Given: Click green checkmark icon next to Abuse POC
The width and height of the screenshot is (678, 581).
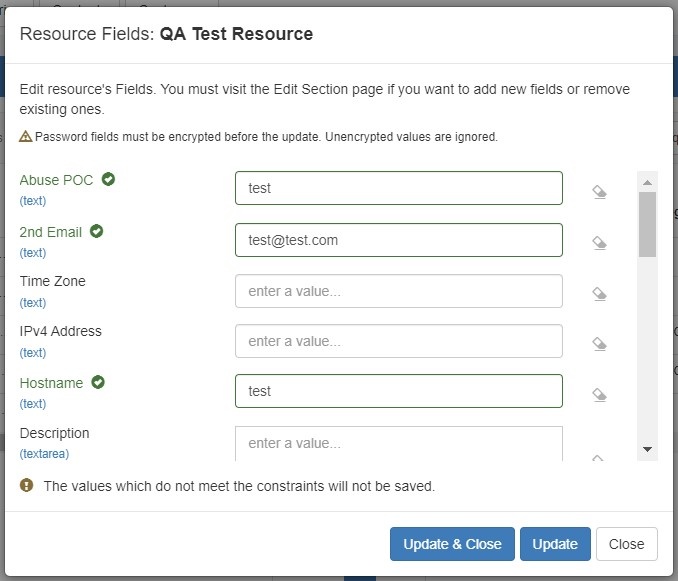Looking at the screenshot, I should tap(109, 180).
